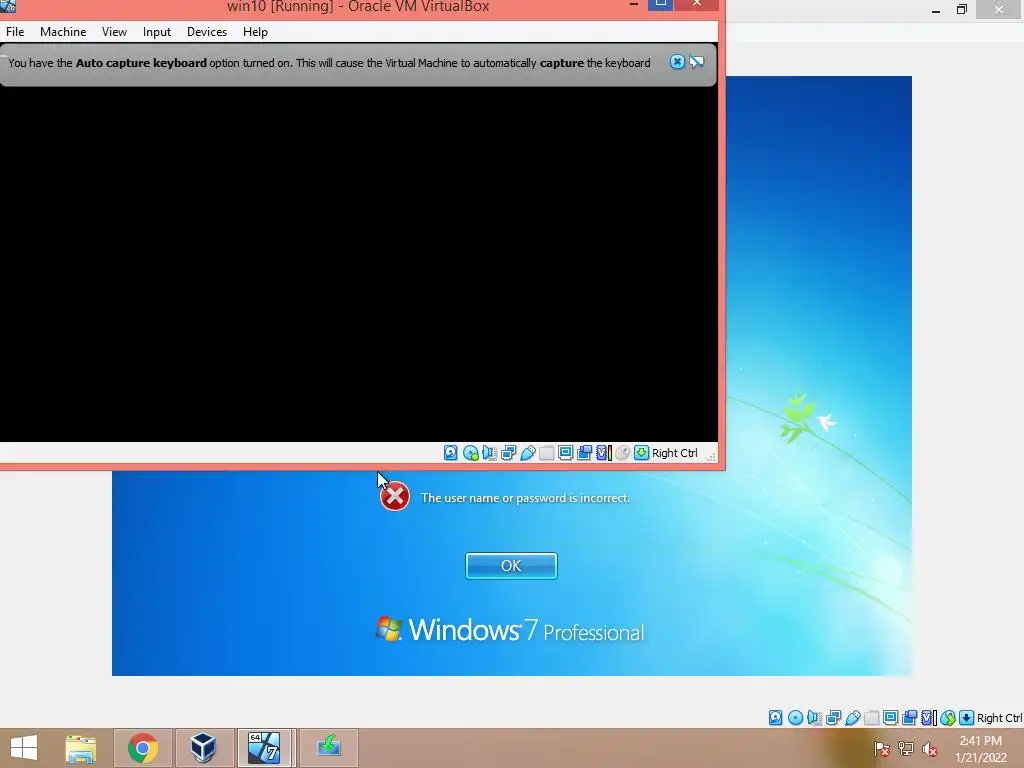Restore down the background Windows 7 VM window
Image resolution: width=1024 pixels, height=768 pixels.
click(x=962, y=9)
